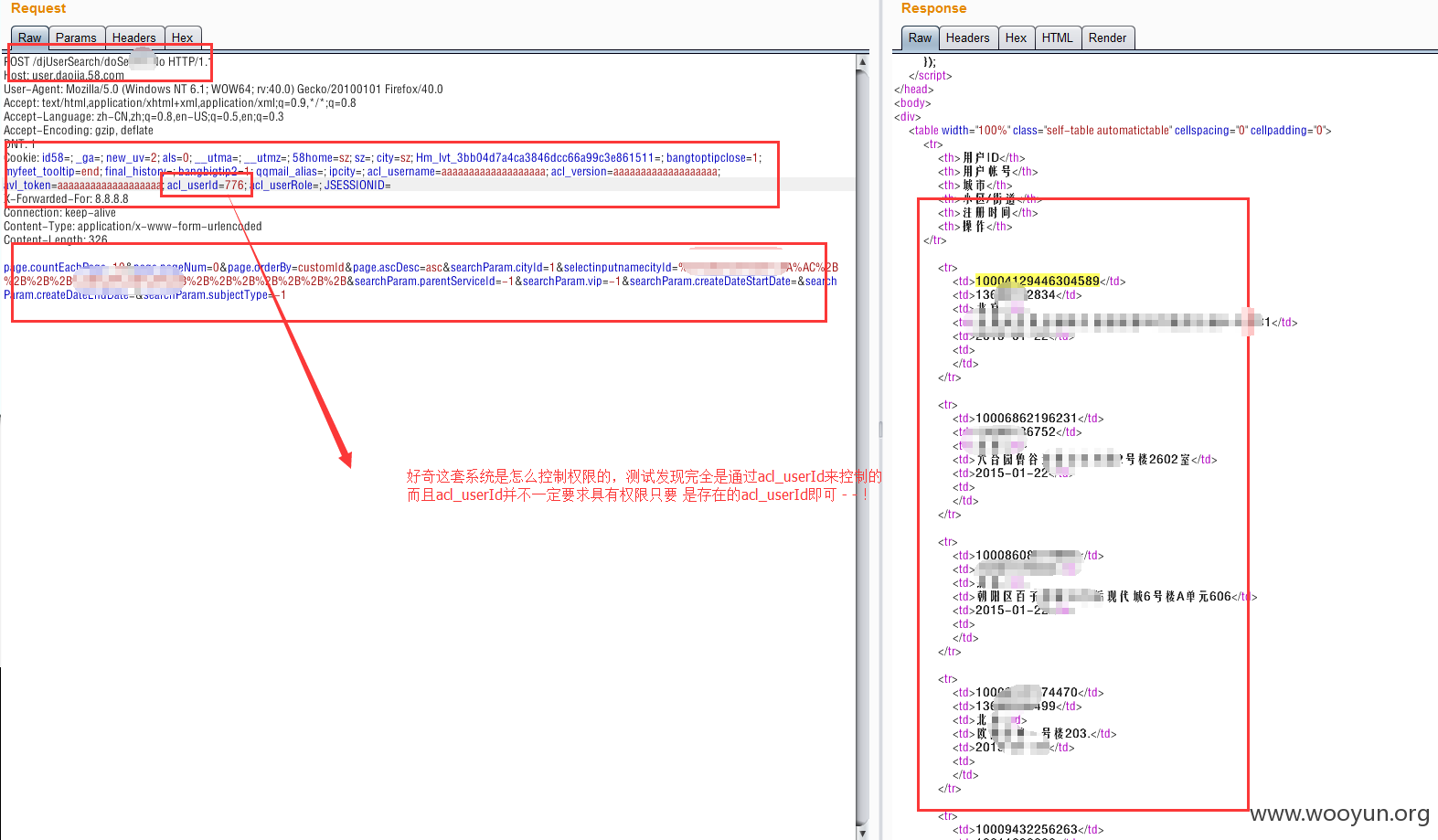Click the request scrollbar down arrow

pos(862,833)
